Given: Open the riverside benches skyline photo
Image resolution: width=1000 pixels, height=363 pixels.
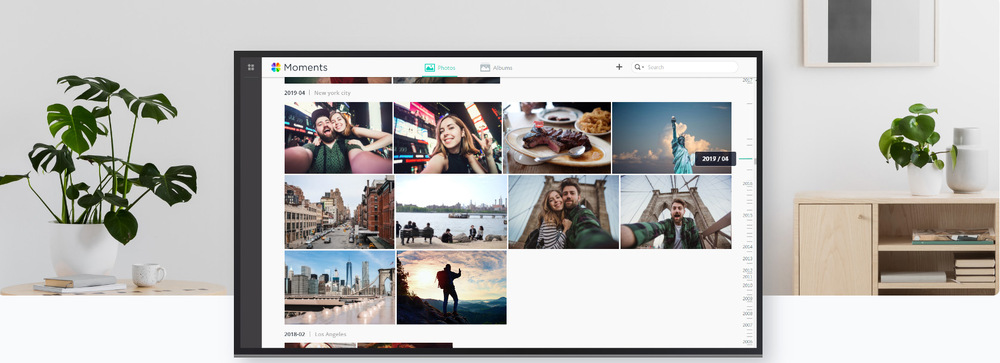Looking at the screenshot, I should tap(452, 212).
